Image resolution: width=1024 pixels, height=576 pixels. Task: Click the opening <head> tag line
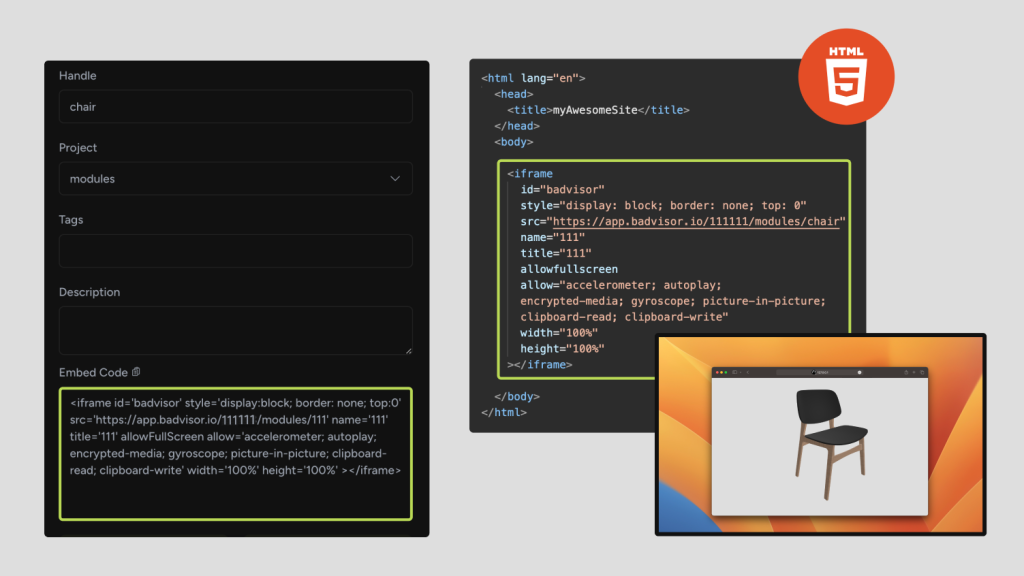point(513,94)
